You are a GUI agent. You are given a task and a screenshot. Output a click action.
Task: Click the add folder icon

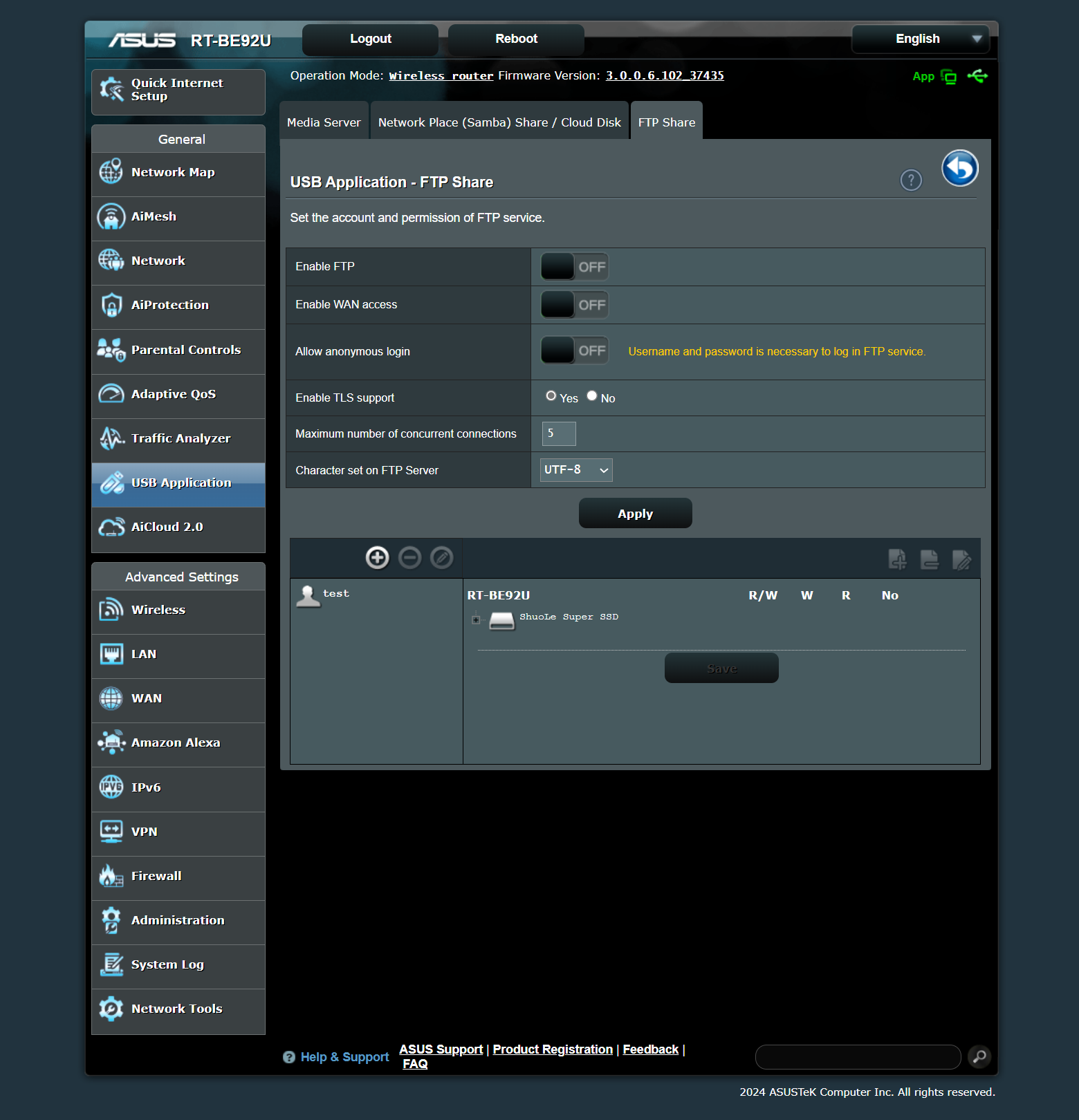pos(897,559)
